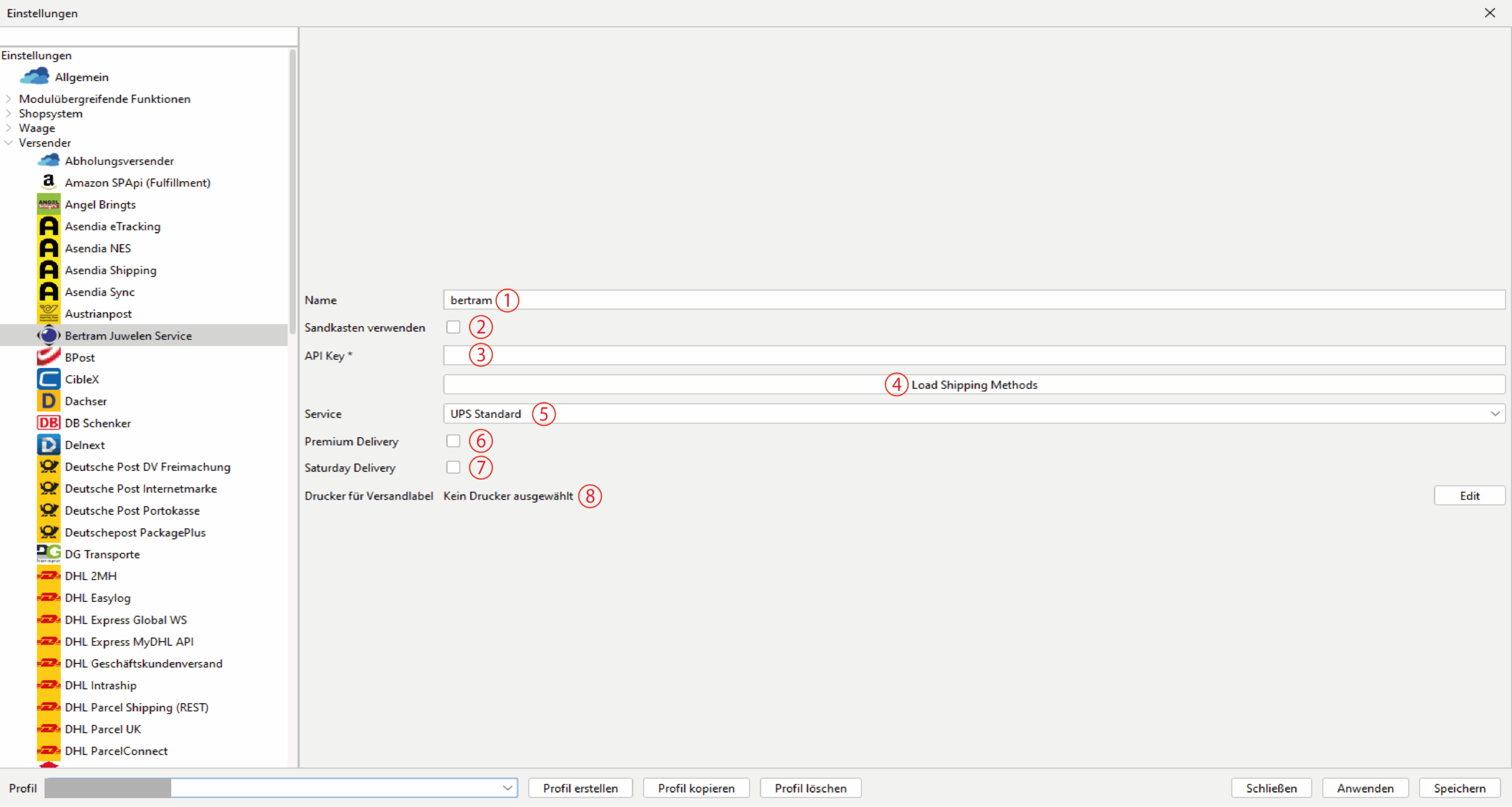Select DHL Parcel UK entry
This screenshot has height=807, width=1512.
[103, 729]
